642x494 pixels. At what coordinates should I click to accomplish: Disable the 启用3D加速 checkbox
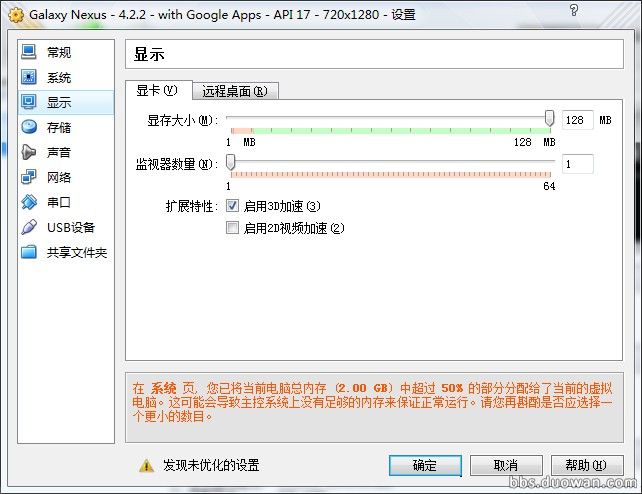pos(232,205)
